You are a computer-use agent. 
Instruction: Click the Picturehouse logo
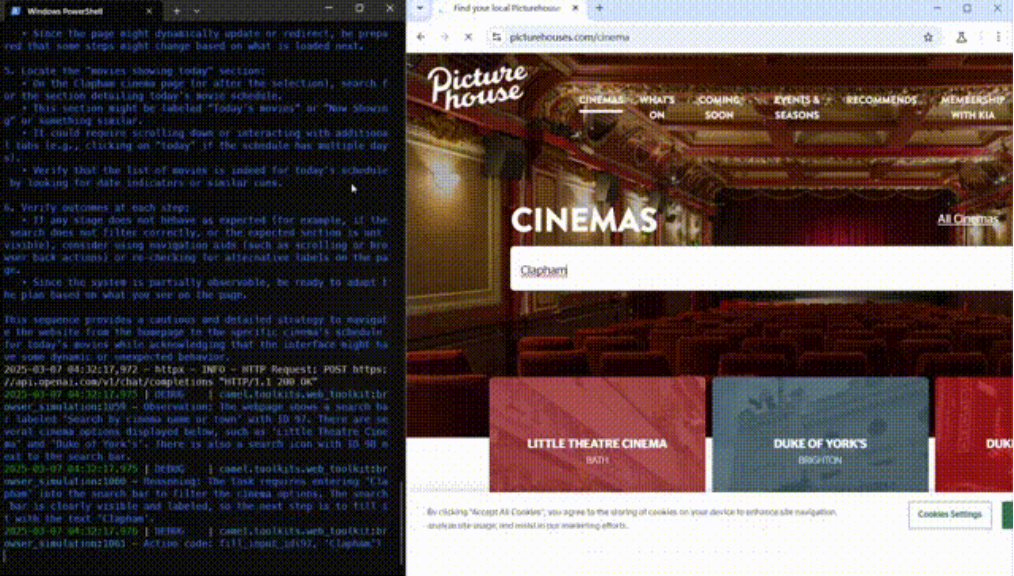click(x=477, y=86)
